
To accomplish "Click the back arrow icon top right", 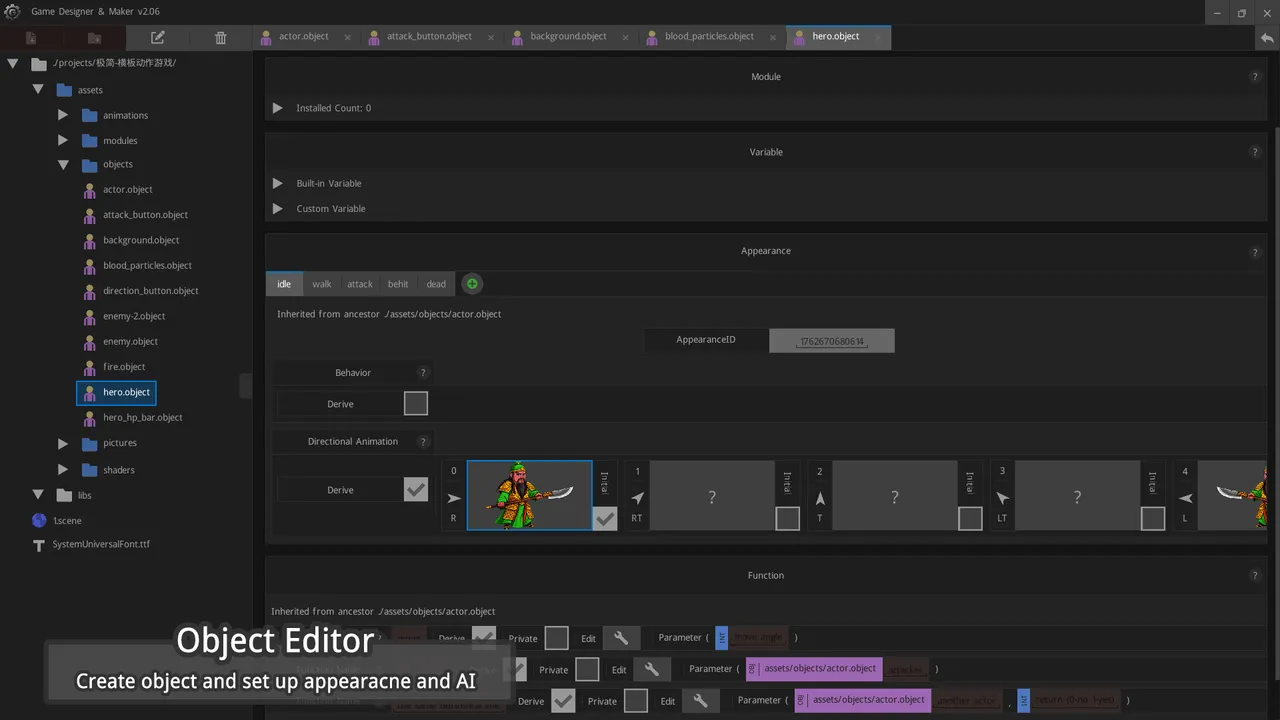I will pyautogui.click(x=1267, y=37).
